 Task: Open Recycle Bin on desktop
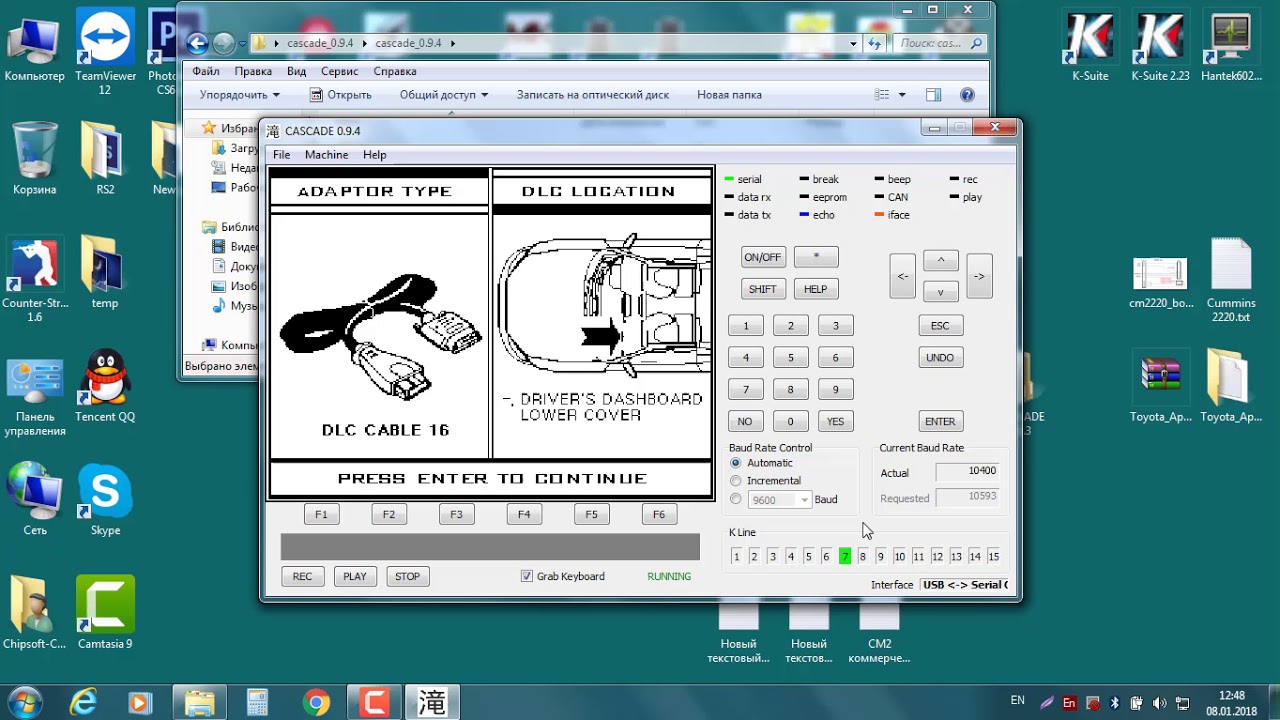point(34,160)
